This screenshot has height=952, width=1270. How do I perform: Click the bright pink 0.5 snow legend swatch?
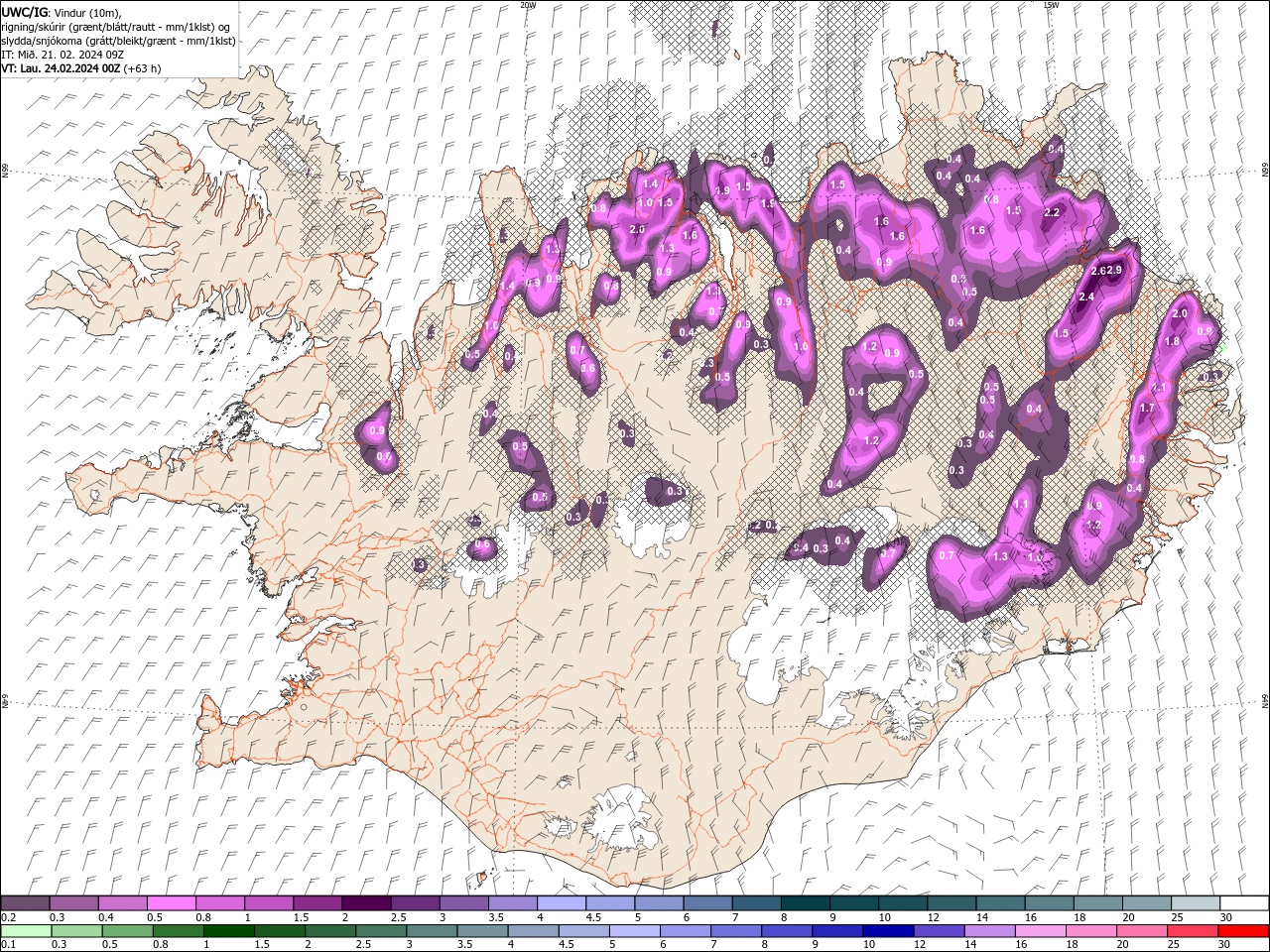click(171, 903)
